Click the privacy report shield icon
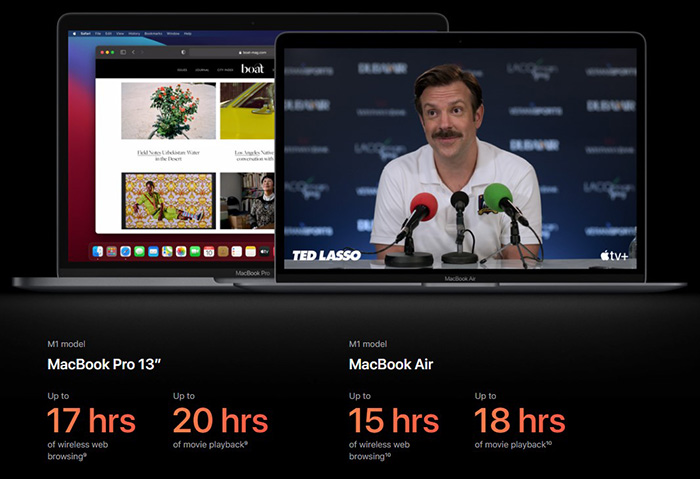Viewport: 700px width, 479px height. 183,52
